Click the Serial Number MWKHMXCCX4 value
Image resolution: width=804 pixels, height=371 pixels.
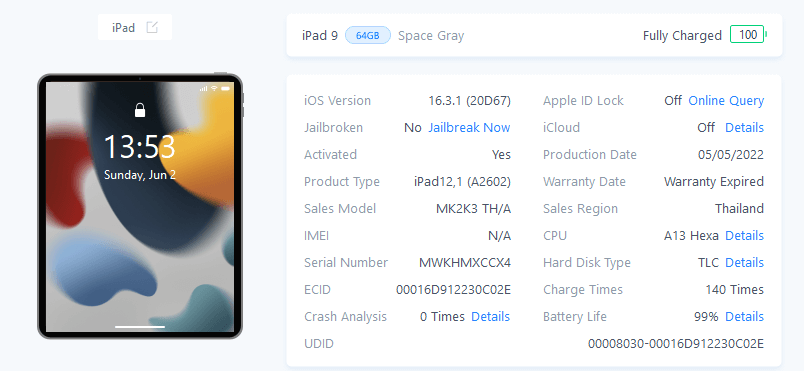(465, 263)
